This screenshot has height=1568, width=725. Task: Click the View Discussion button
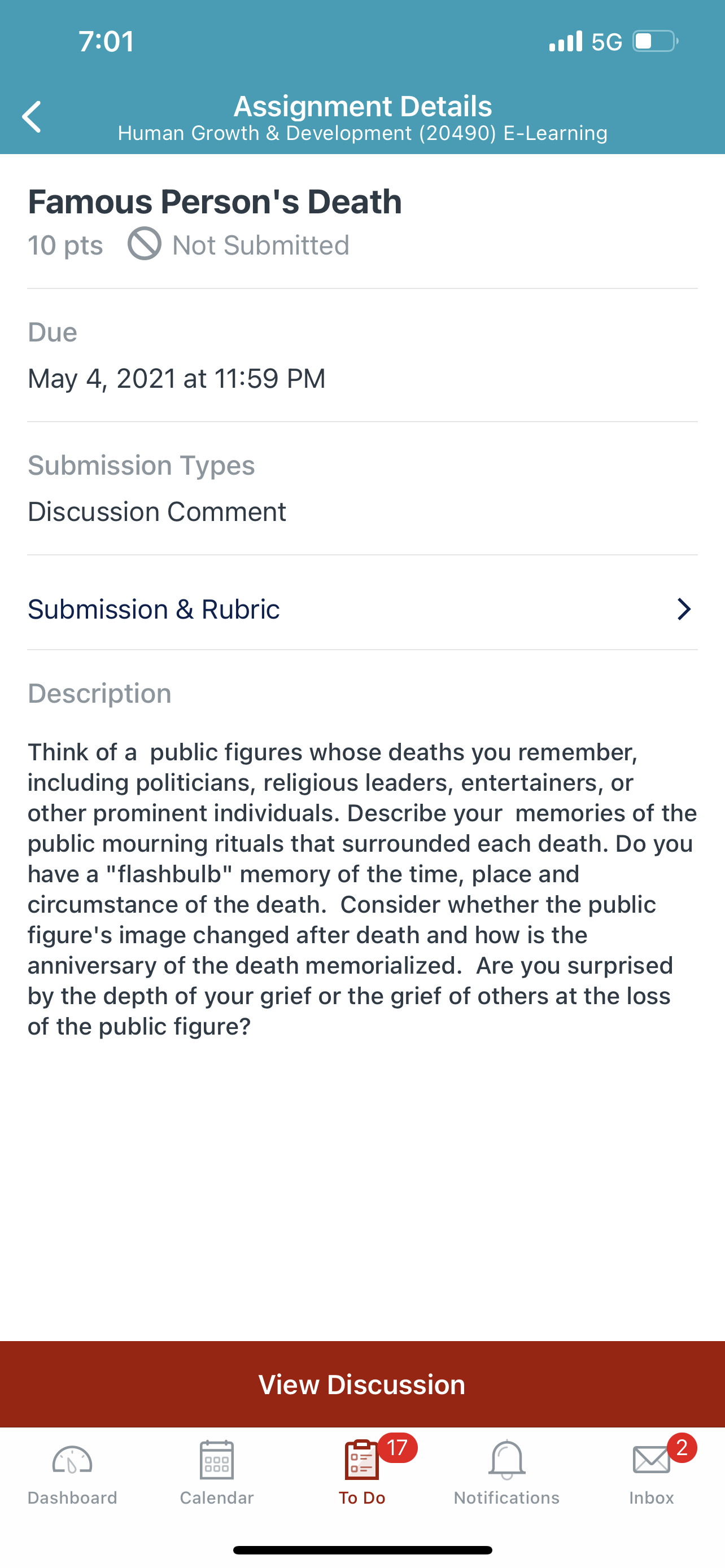(x=362, y=1384)
